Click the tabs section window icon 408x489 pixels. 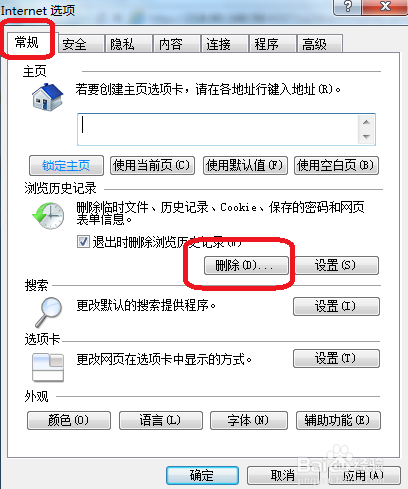(48, 367)
